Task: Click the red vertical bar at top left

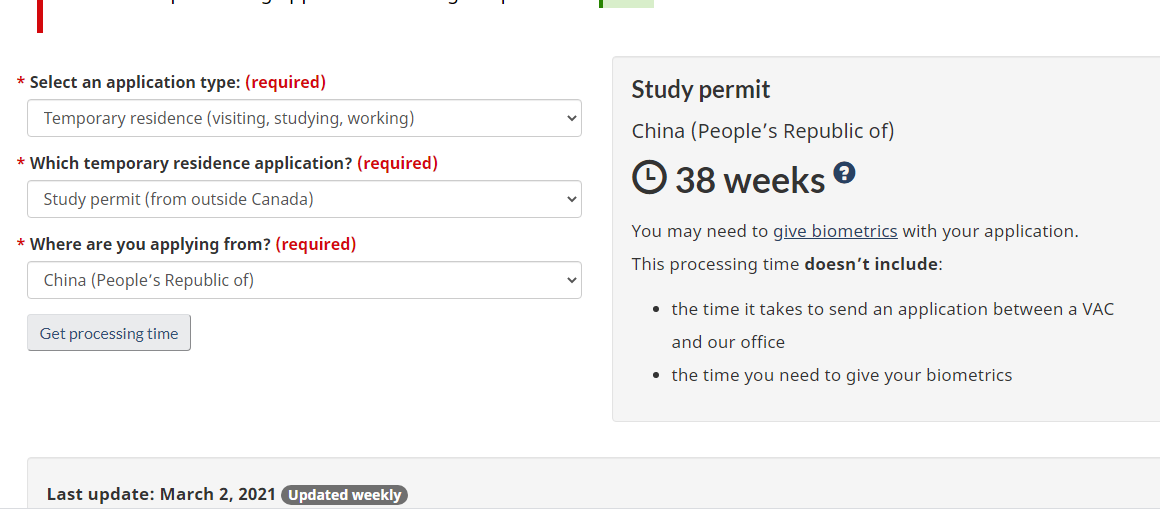Action: pos(40,15)
